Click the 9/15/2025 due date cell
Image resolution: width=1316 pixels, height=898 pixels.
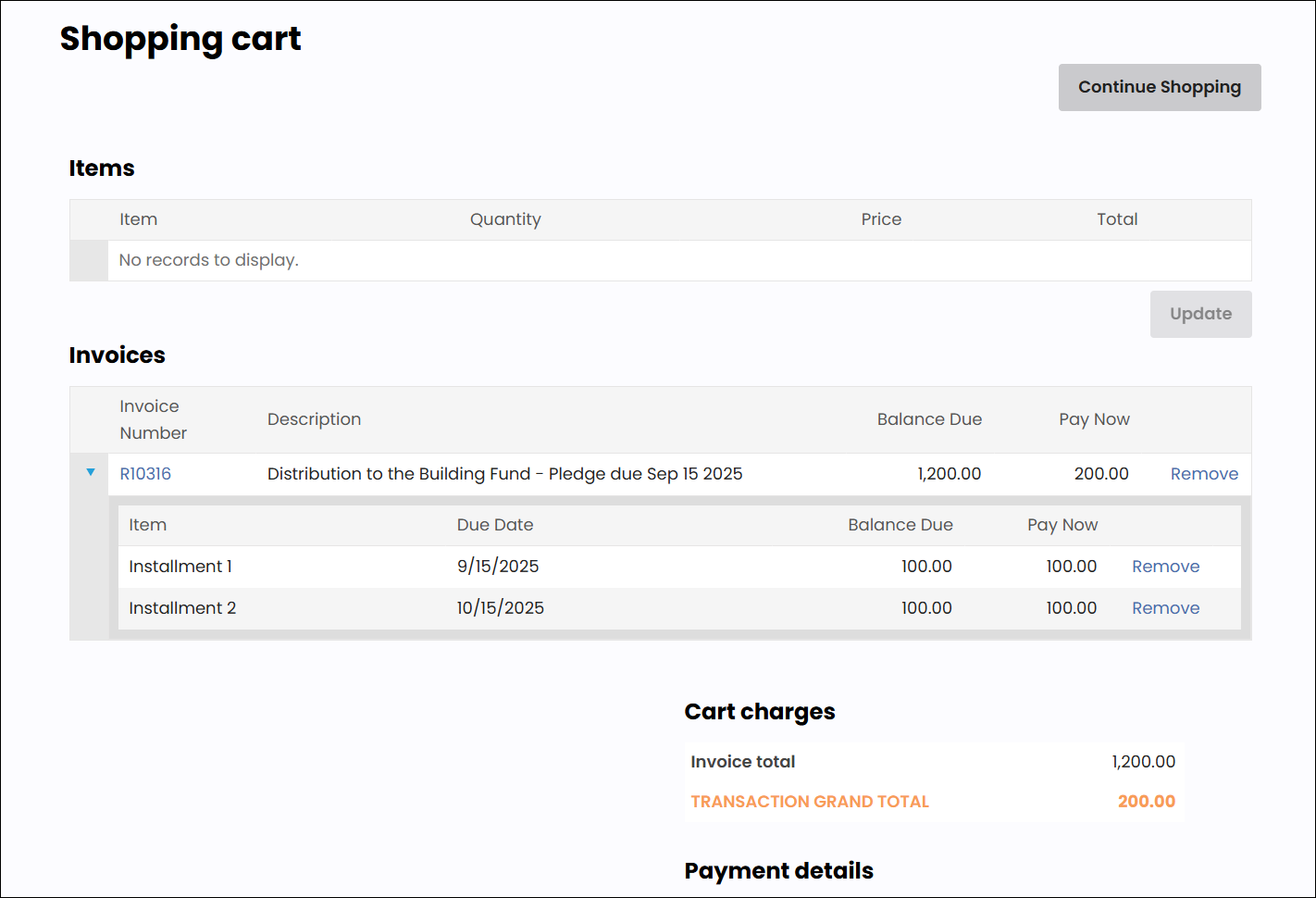(497, 567)
